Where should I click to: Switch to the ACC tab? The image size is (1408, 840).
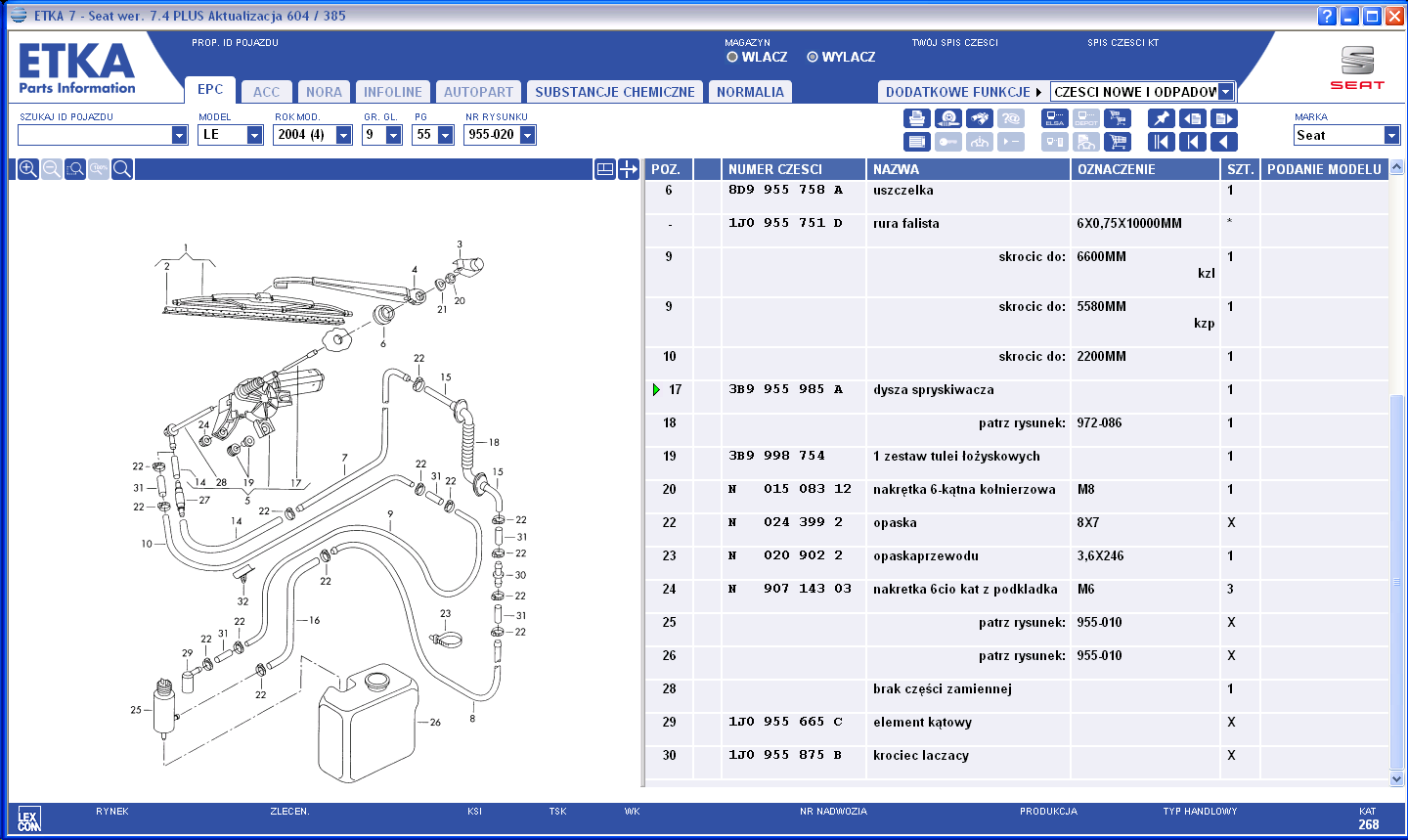[x=266, y=92]
